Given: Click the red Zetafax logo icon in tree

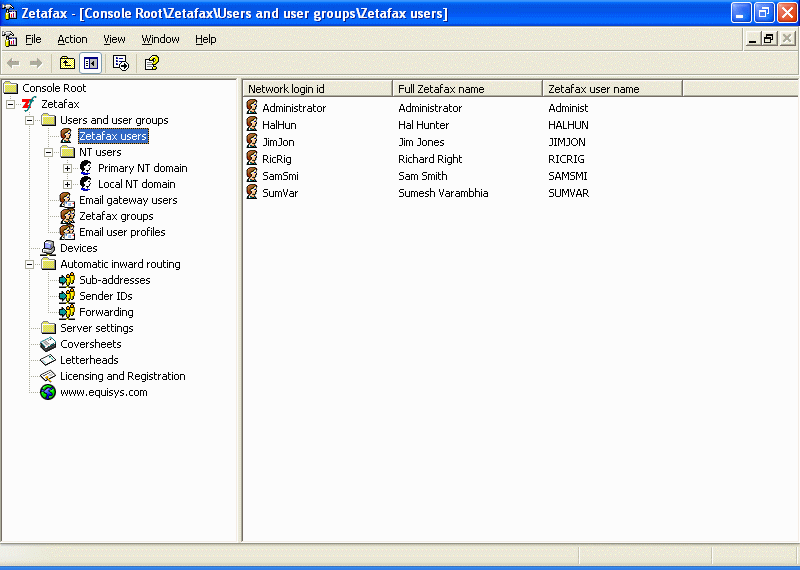Looking at the screenshot, I should 29,104.
